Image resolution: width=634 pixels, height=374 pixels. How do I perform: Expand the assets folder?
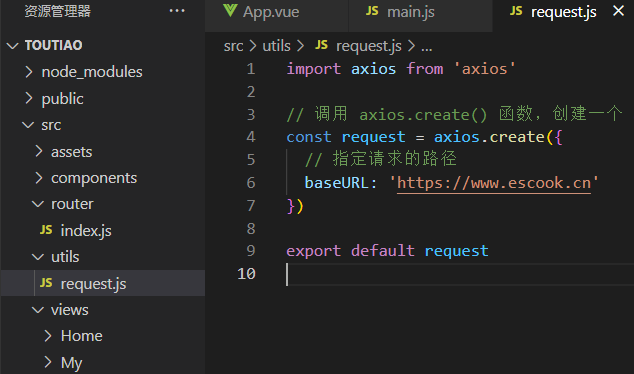pyautogui.click(x=38, y=151)
